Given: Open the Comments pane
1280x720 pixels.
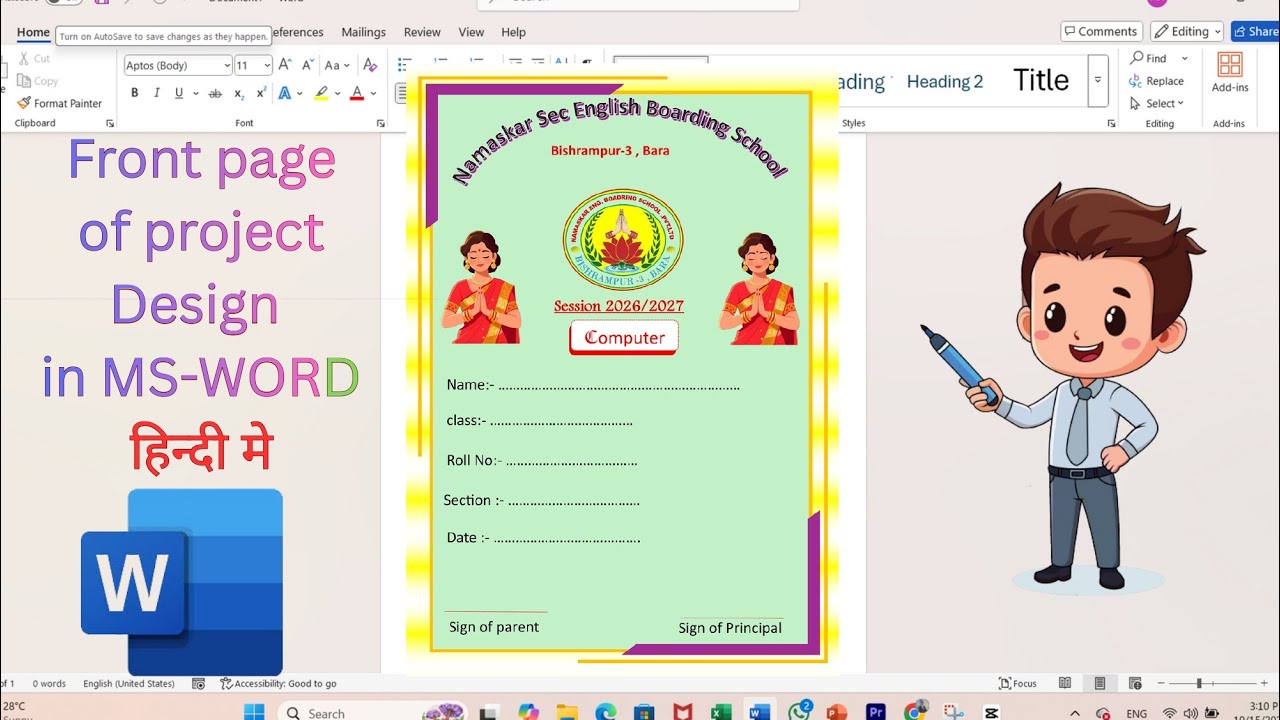Looking at the screenshot, I should [x=1100, y=31].
